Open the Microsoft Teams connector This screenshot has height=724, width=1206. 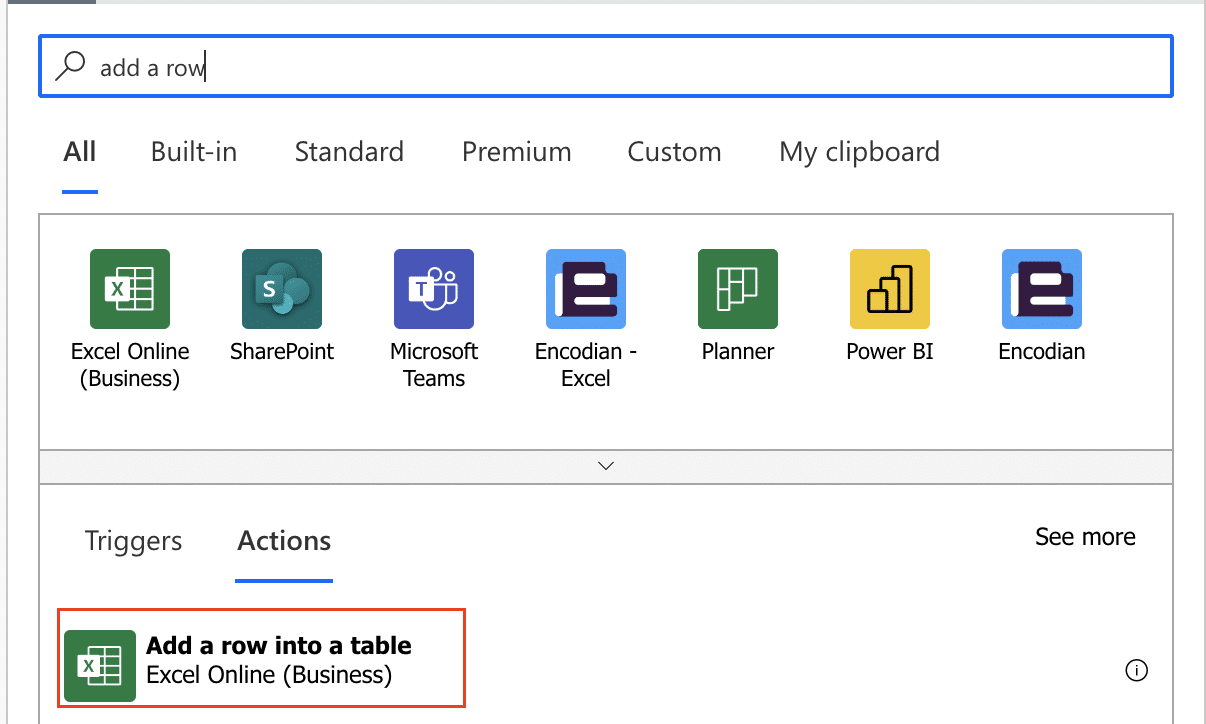[x=434, y=289]
